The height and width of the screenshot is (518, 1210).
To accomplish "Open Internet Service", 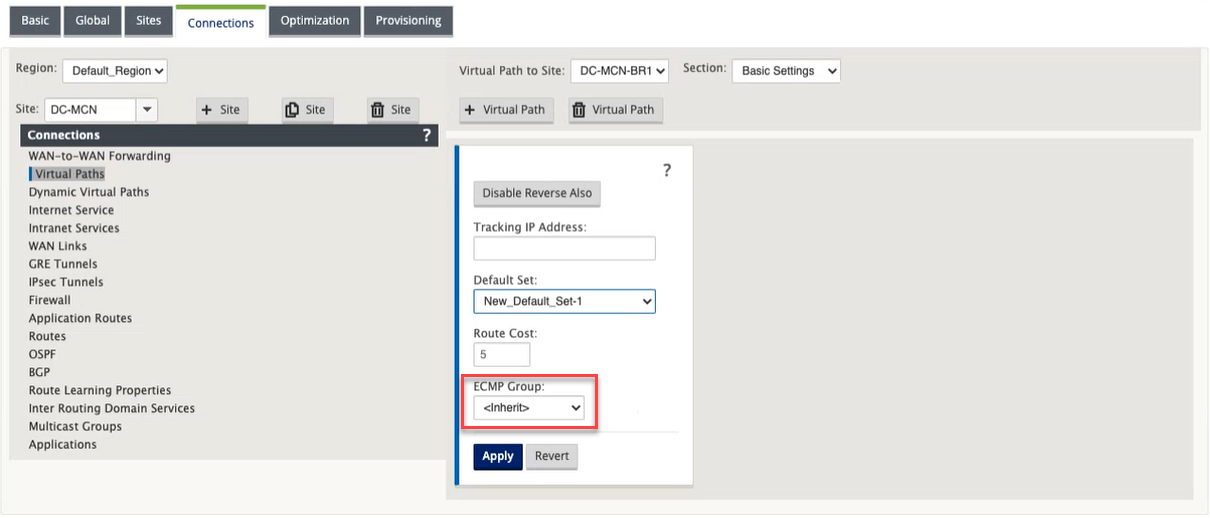I will click(71, 210).
